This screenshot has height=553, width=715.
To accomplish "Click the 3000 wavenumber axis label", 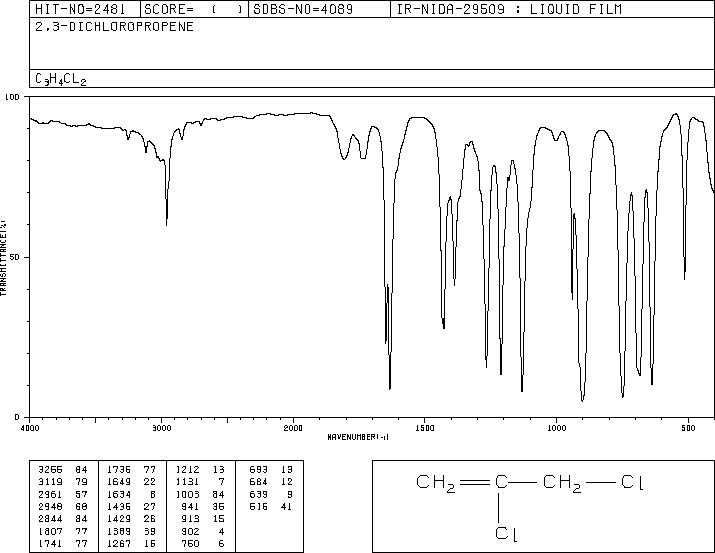I will pos(161,428).
